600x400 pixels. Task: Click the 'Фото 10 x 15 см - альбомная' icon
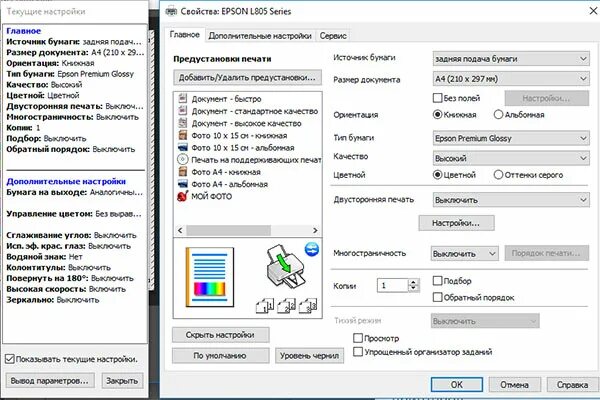(183, 147)
